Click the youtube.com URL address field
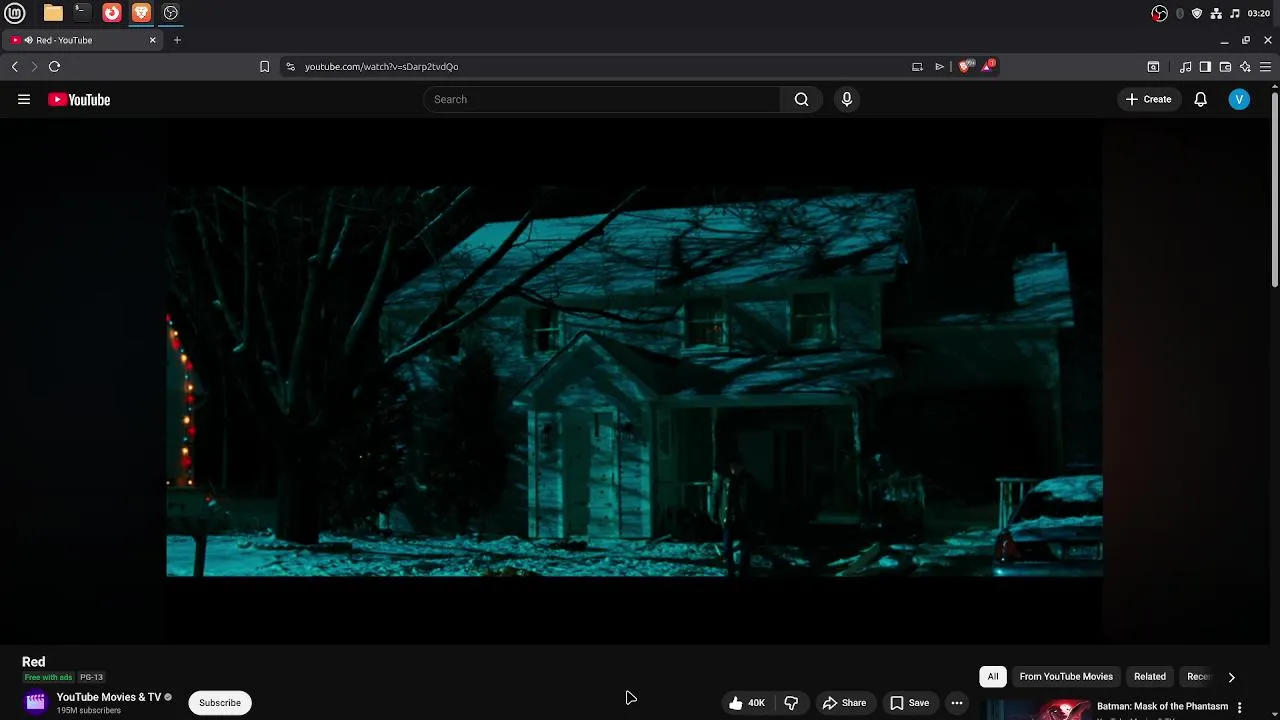 [600, 67]
